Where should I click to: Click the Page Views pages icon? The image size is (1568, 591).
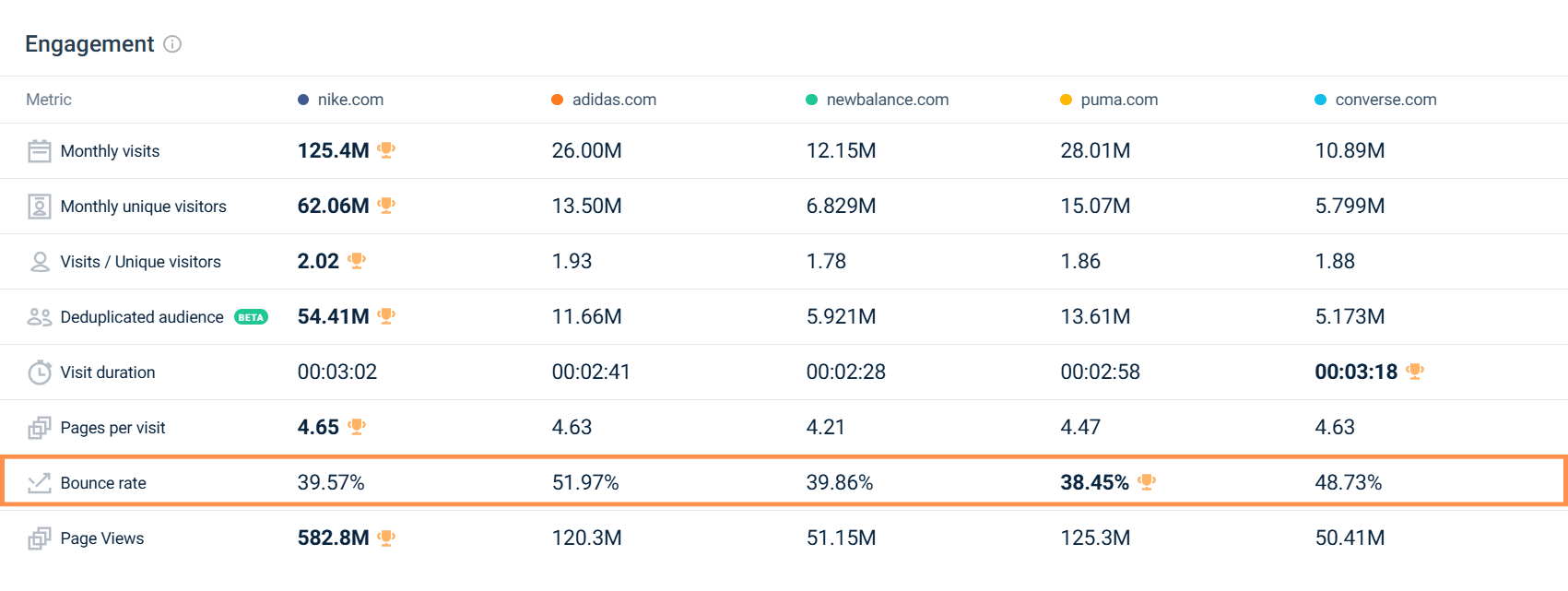click(x=40, y=538)
